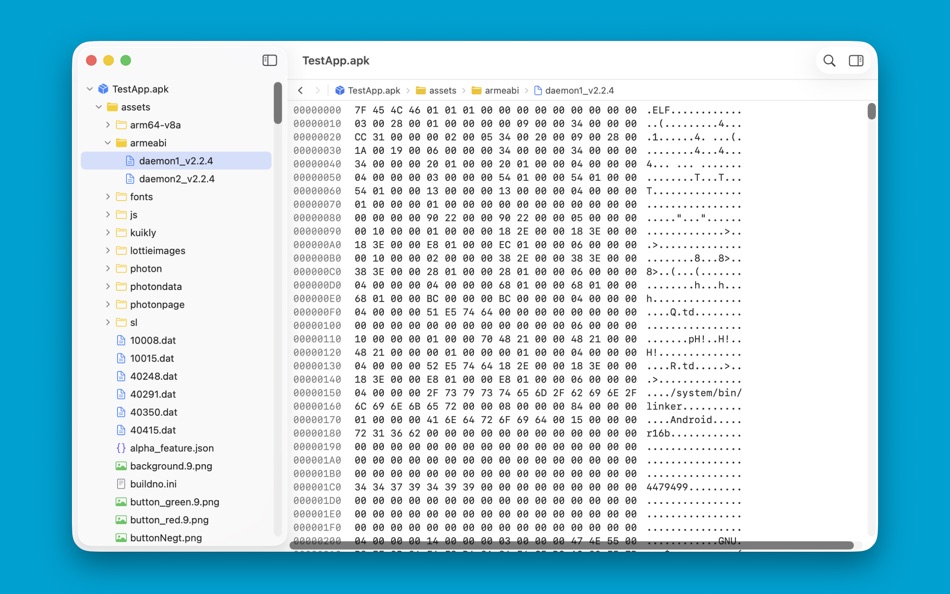
Task: Select the photondata folder name in the tree
Action: tap(156, 286)
